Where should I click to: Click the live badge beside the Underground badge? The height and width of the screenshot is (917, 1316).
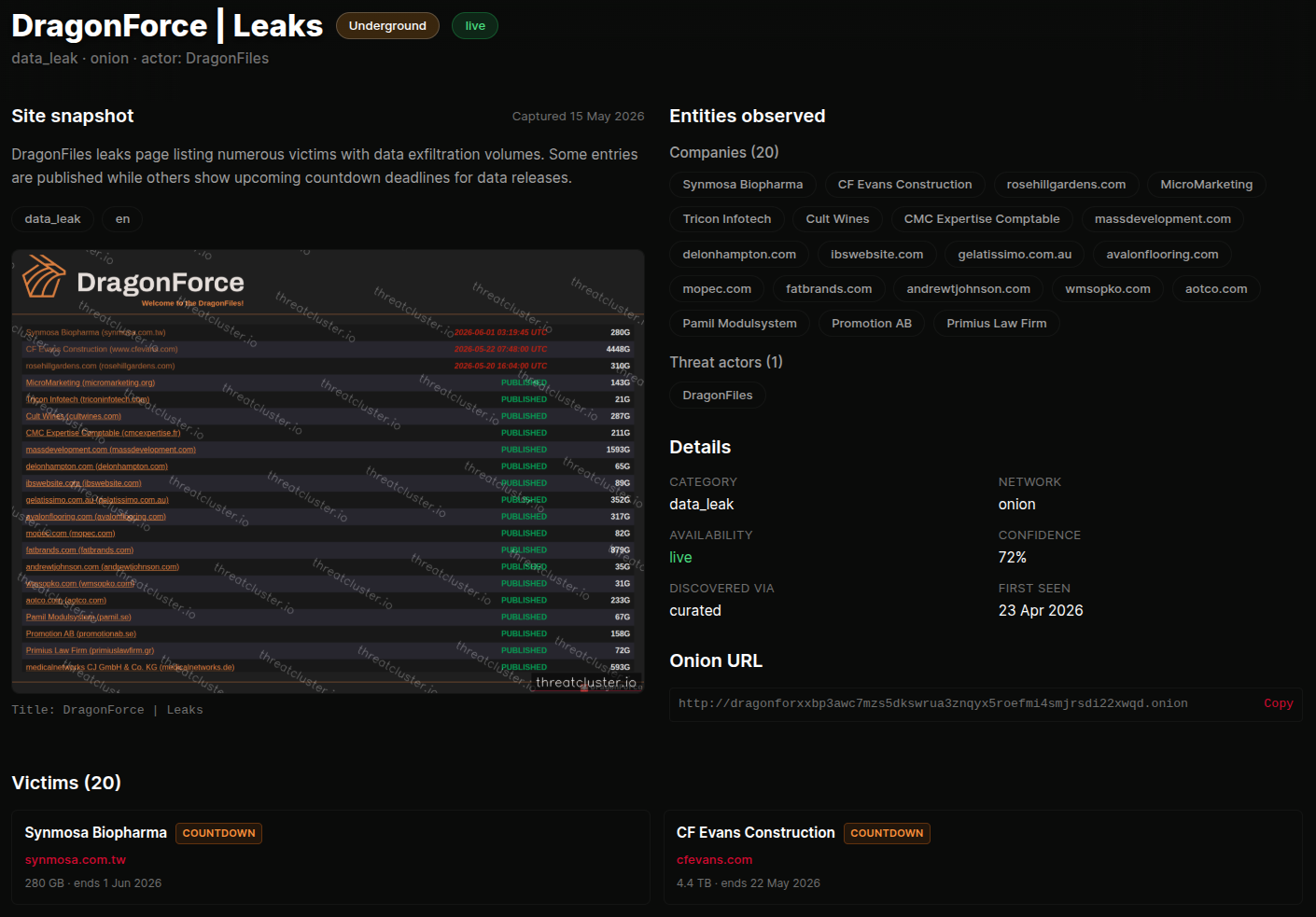coord(475,26)
